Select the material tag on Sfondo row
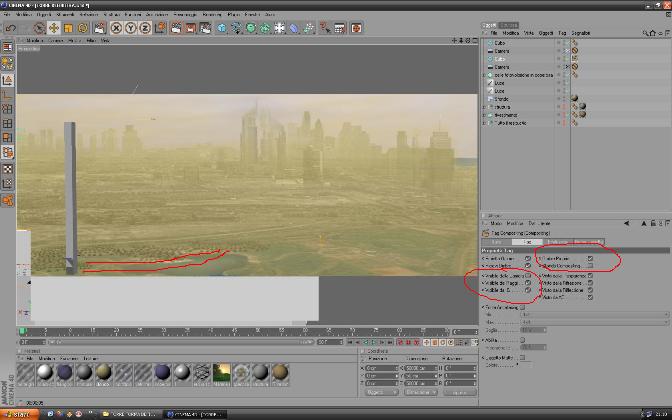Viewport: 672px width, 420px height. click(x=575, y=99)
